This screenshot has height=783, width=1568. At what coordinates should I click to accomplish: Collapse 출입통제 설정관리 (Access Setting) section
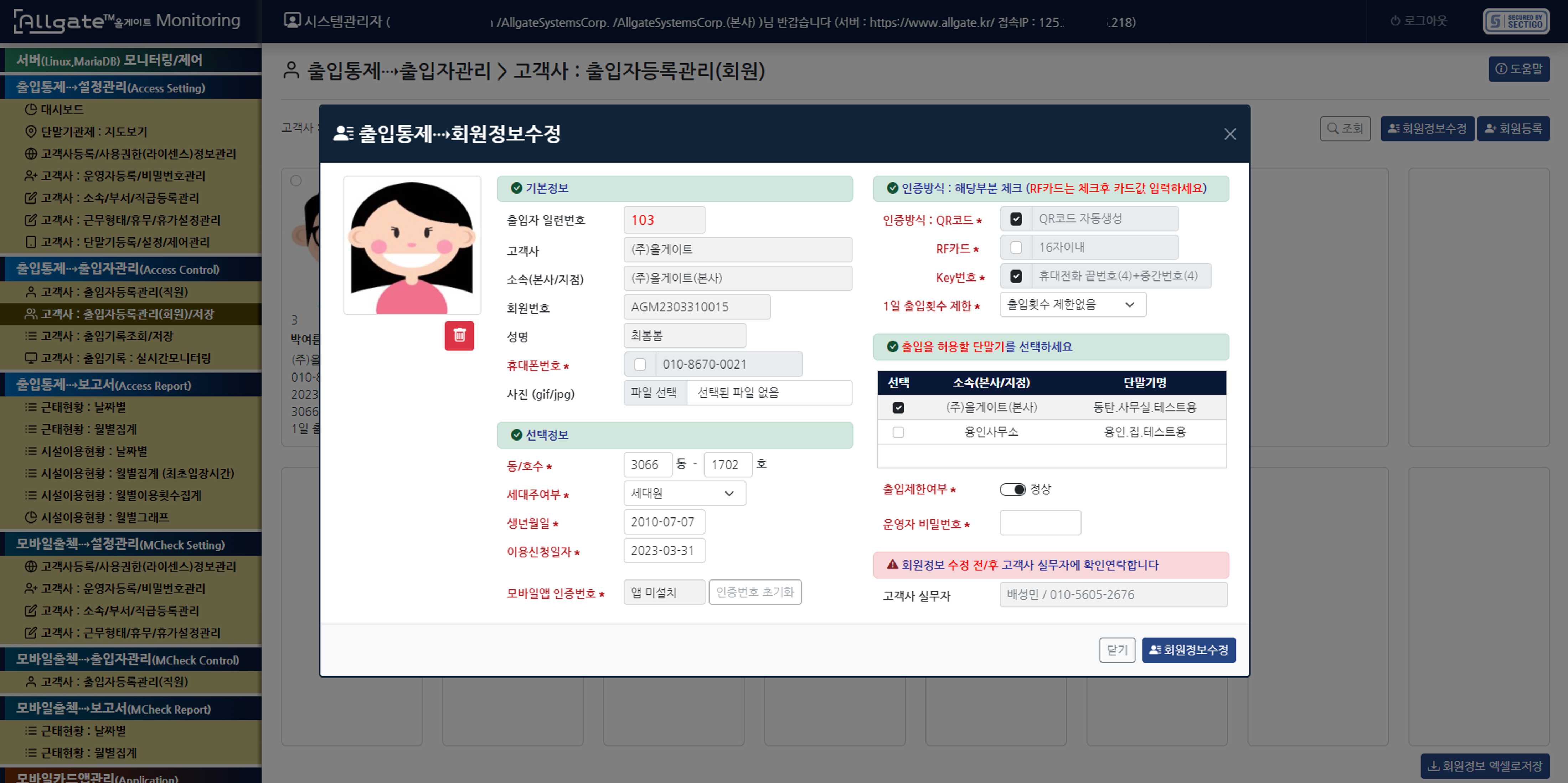(x=131, y=87)
